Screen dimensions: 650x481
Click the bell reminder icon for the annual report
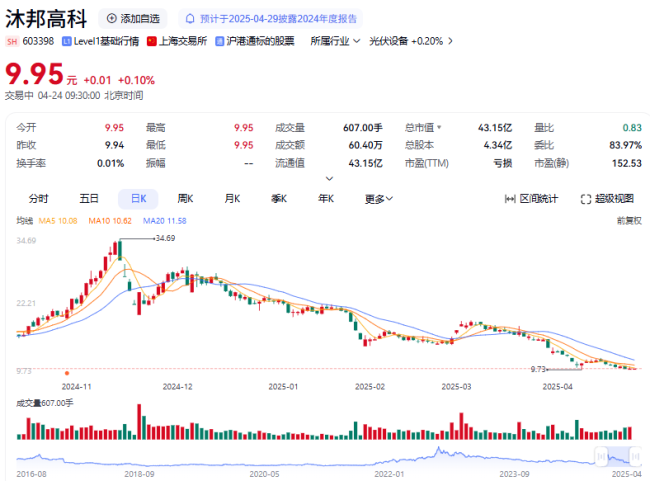coord(190,18)
